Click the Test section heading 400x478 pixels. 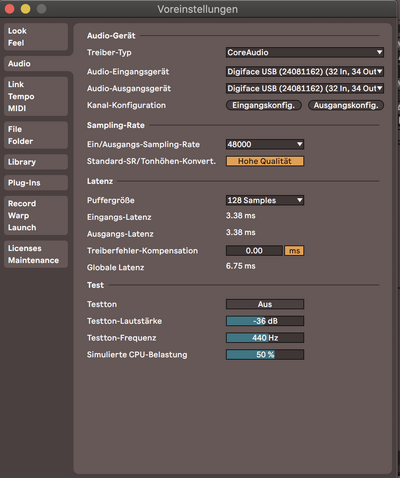click(95, 285)
